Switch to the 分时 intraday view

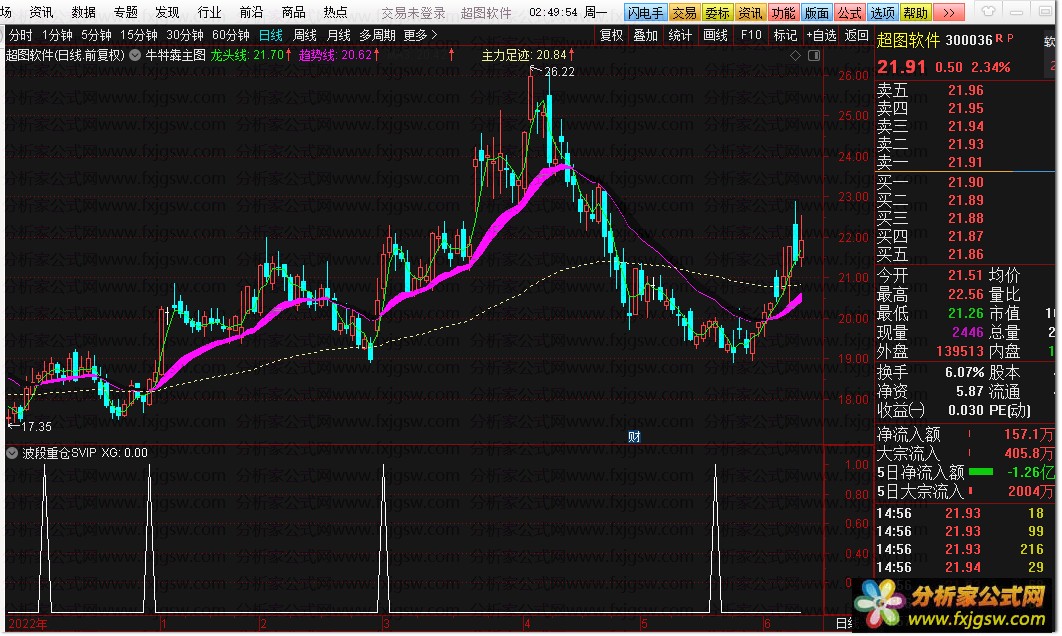tap(20, 35)
